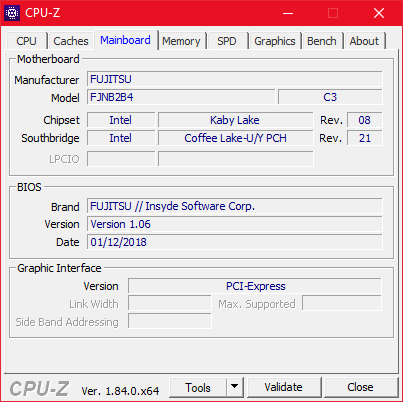403x402 pixels.
Task: Click the Ver. 1.84.0.x64 version text
Action: [120, 391]
